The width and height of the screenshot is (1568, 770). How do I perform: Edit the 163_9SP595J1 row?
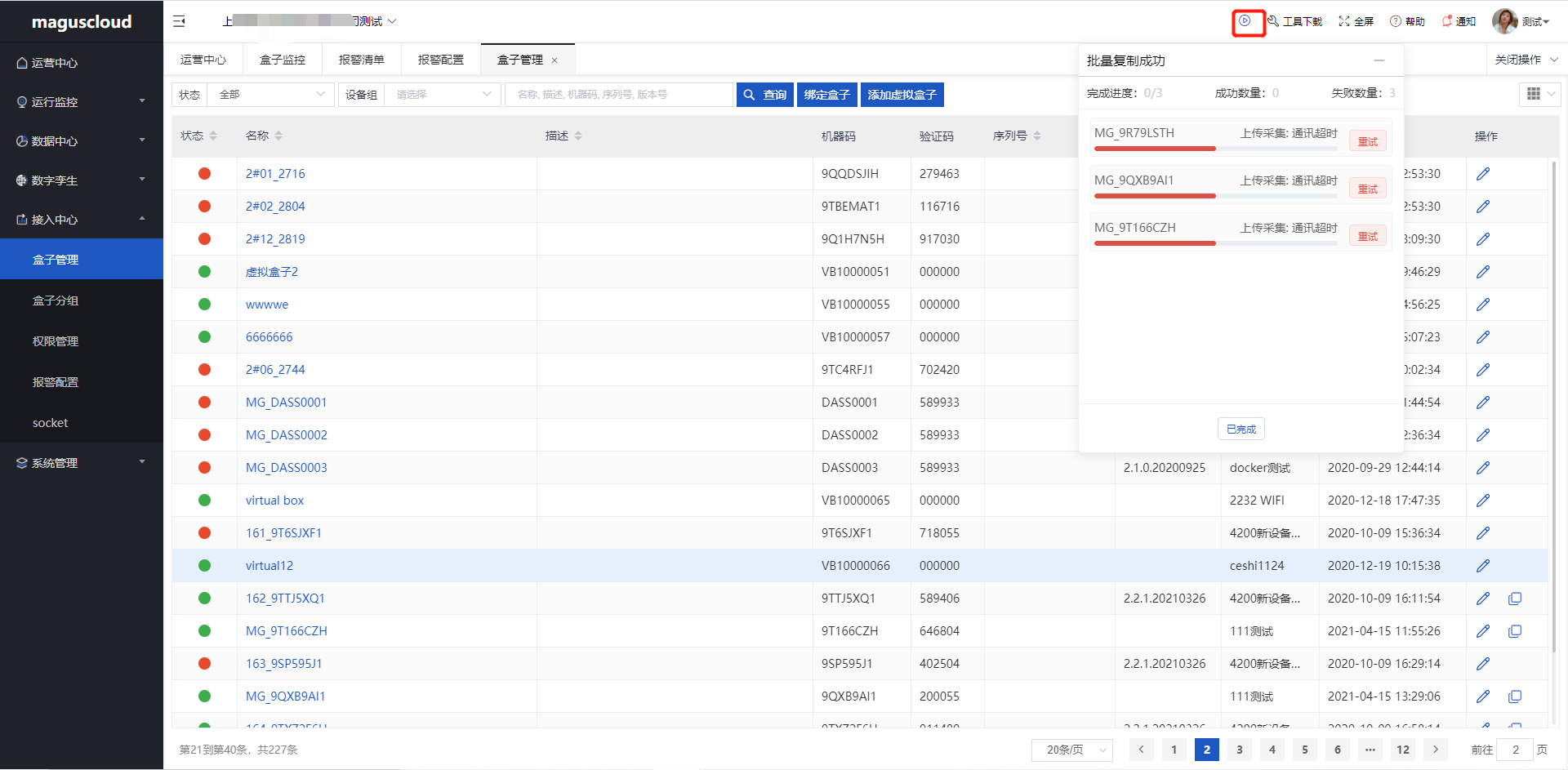[1483, 664]
